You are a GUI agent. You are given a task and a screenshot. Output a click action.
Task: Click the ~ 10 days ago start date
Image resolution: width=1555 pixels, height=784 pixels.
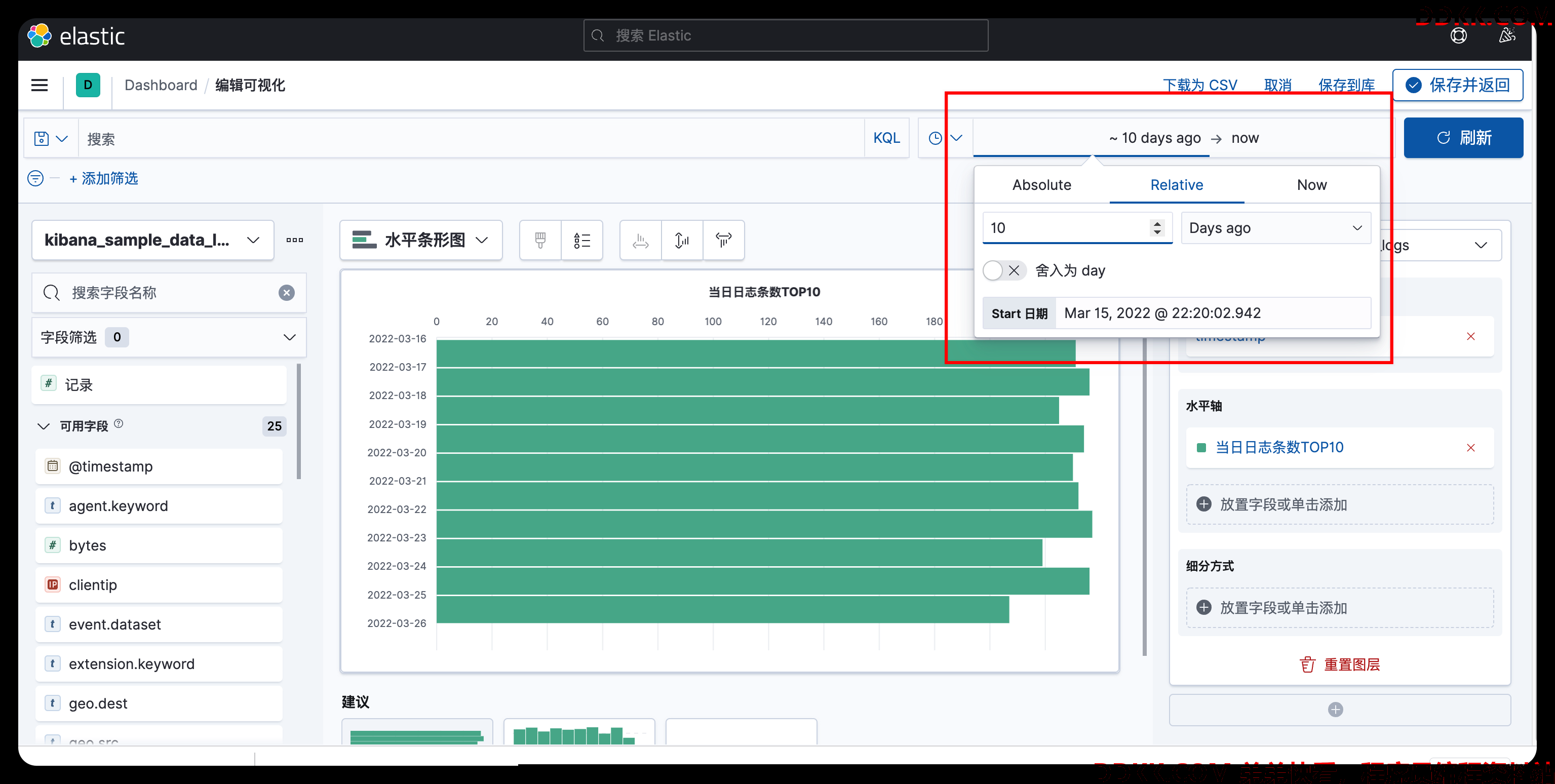[x=1154, y=138]
